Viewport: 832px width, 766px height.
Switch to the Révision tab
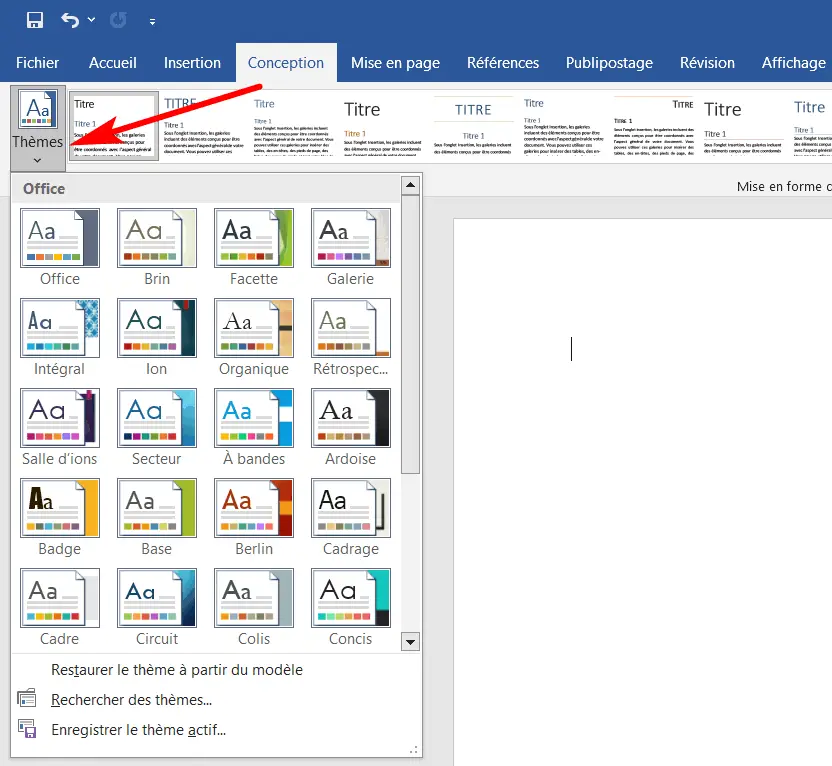pos(707,63)
